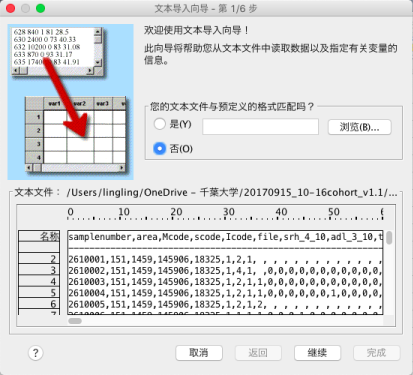This screenshot has width=413, height=375.
Task: Click the ruler mark at 10
Action: coord(124,212)
